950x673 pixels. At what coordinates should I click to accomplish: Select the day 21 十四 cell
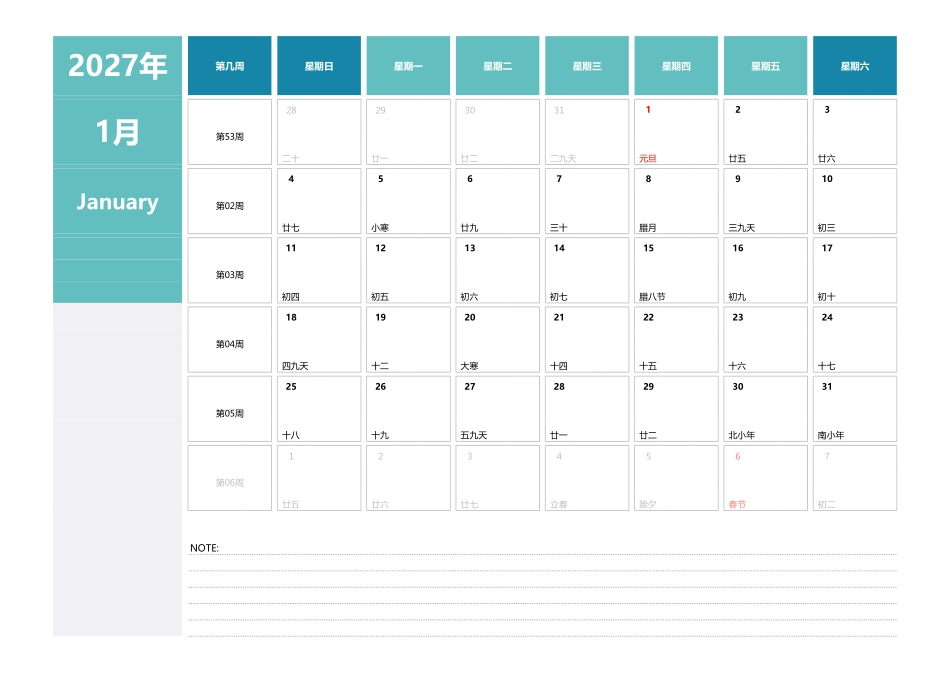point(587,339)
